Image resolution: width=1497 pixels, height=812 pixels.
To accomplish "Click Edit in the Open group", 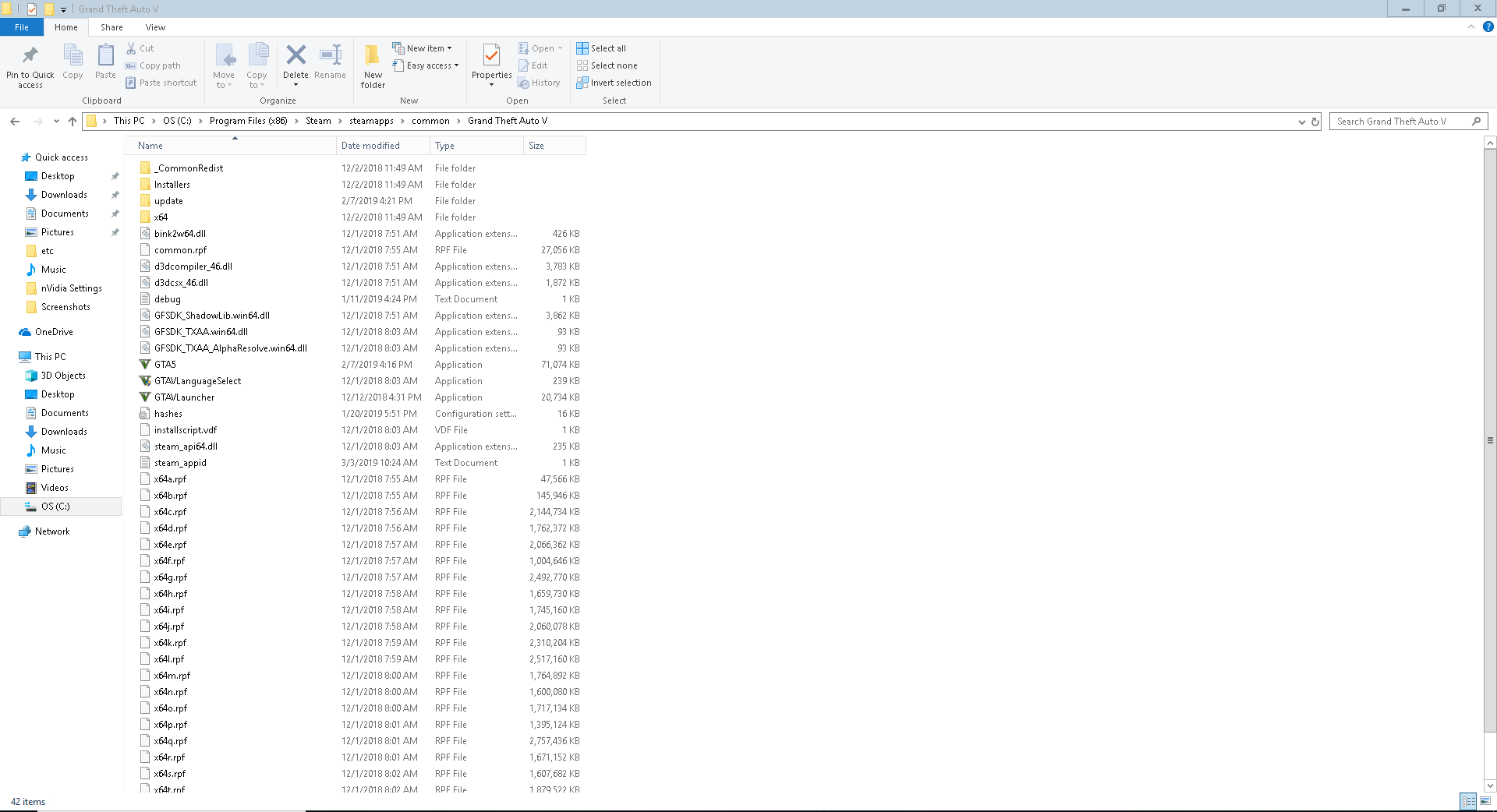I will (533, 65).
